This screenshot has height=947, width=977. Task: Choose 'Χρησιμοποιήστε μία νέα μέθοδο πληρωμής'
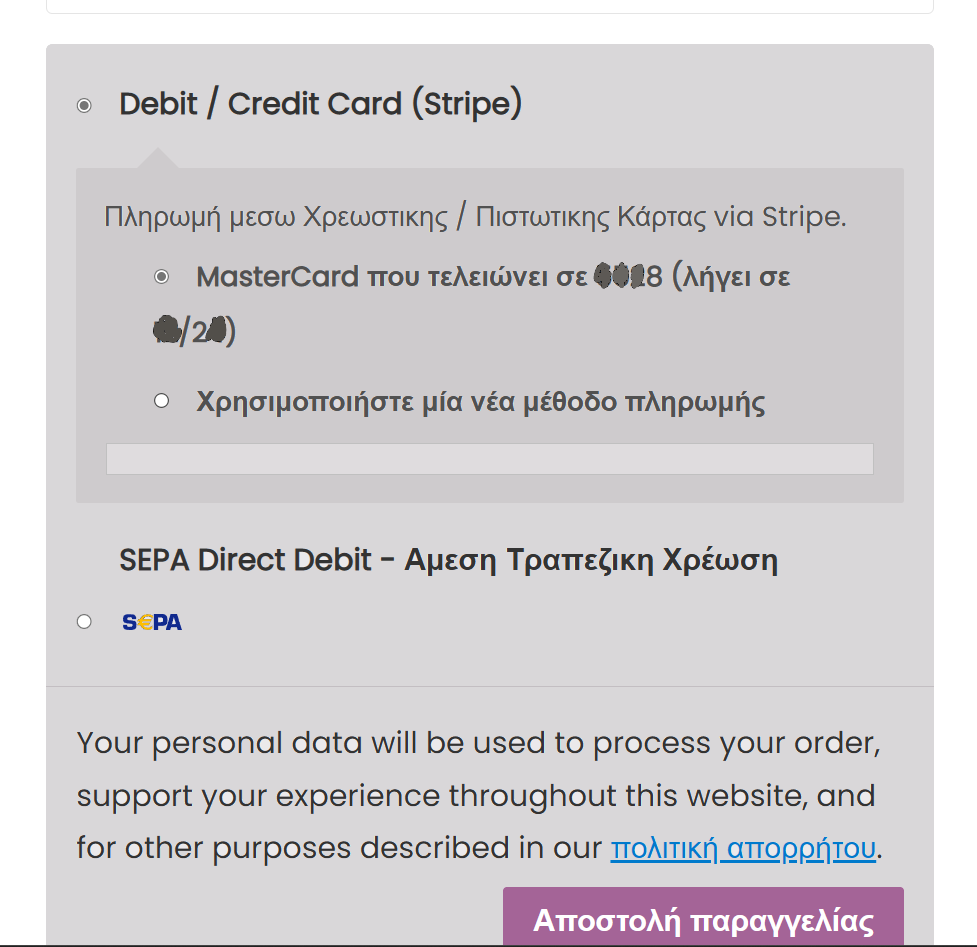point(162,400)
